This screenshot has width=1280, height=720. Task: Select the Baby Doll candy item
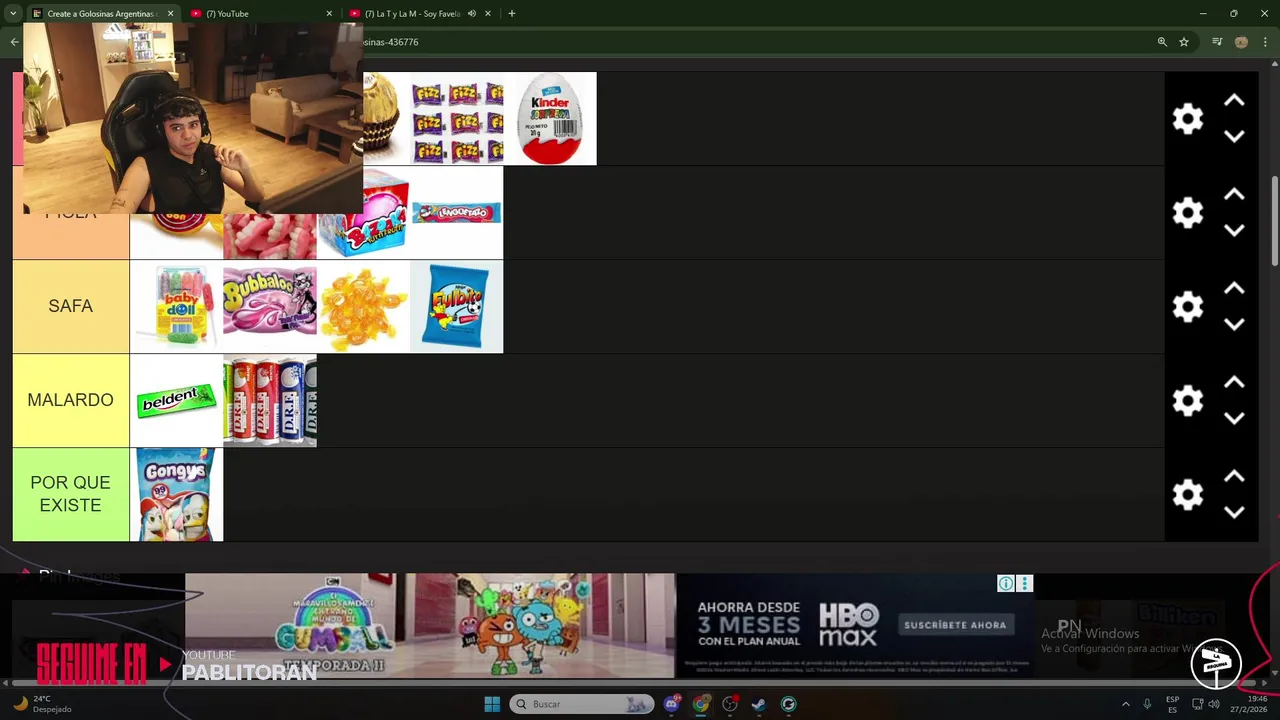pos(176,307)
